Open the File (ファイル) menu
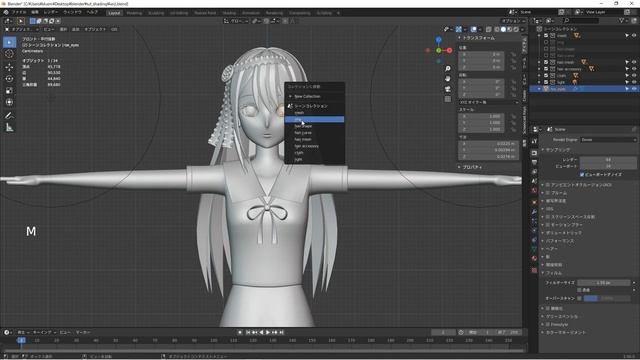Screen dimensions: 640x360 click(x=19, y=13)
